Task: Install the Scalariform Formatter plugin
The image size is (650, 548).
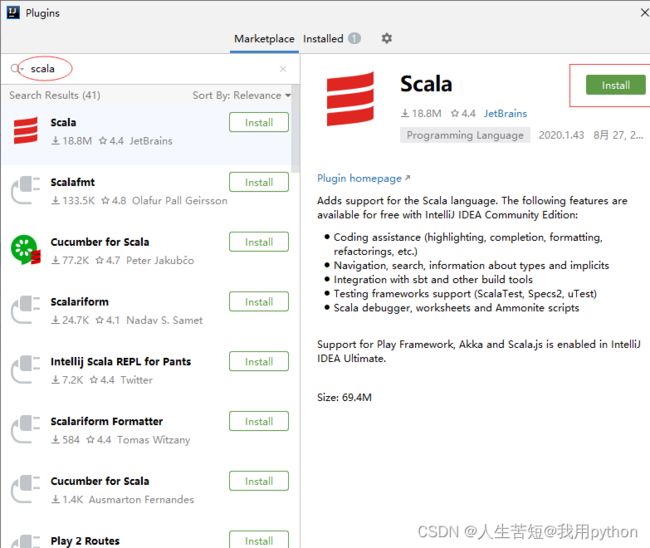Action: pos(259,421)
